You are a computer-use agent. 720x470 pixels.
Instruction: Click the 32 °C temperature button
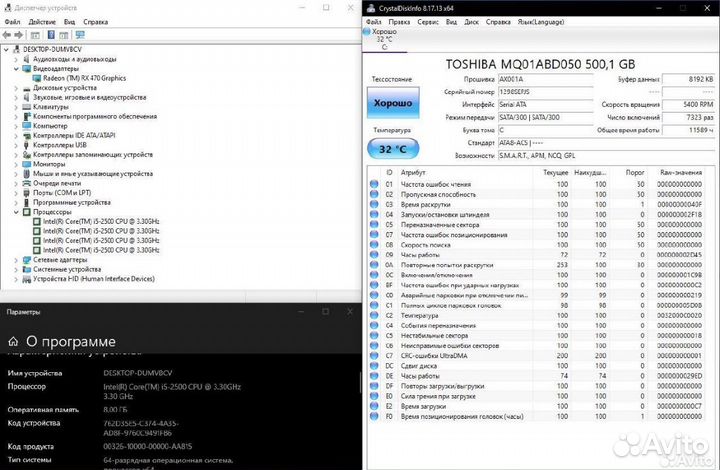click(x=393, y=149)
